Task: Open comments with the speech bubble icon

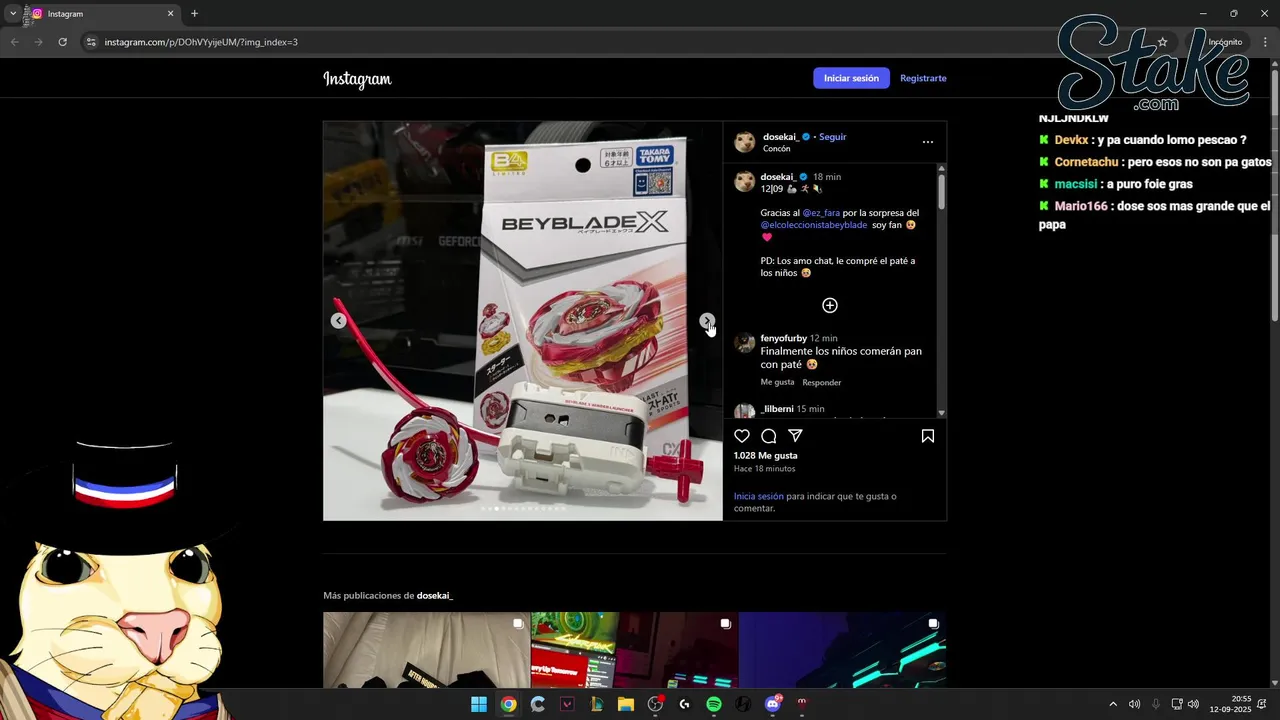Action: pyautogui.click(x=769, y=436)
